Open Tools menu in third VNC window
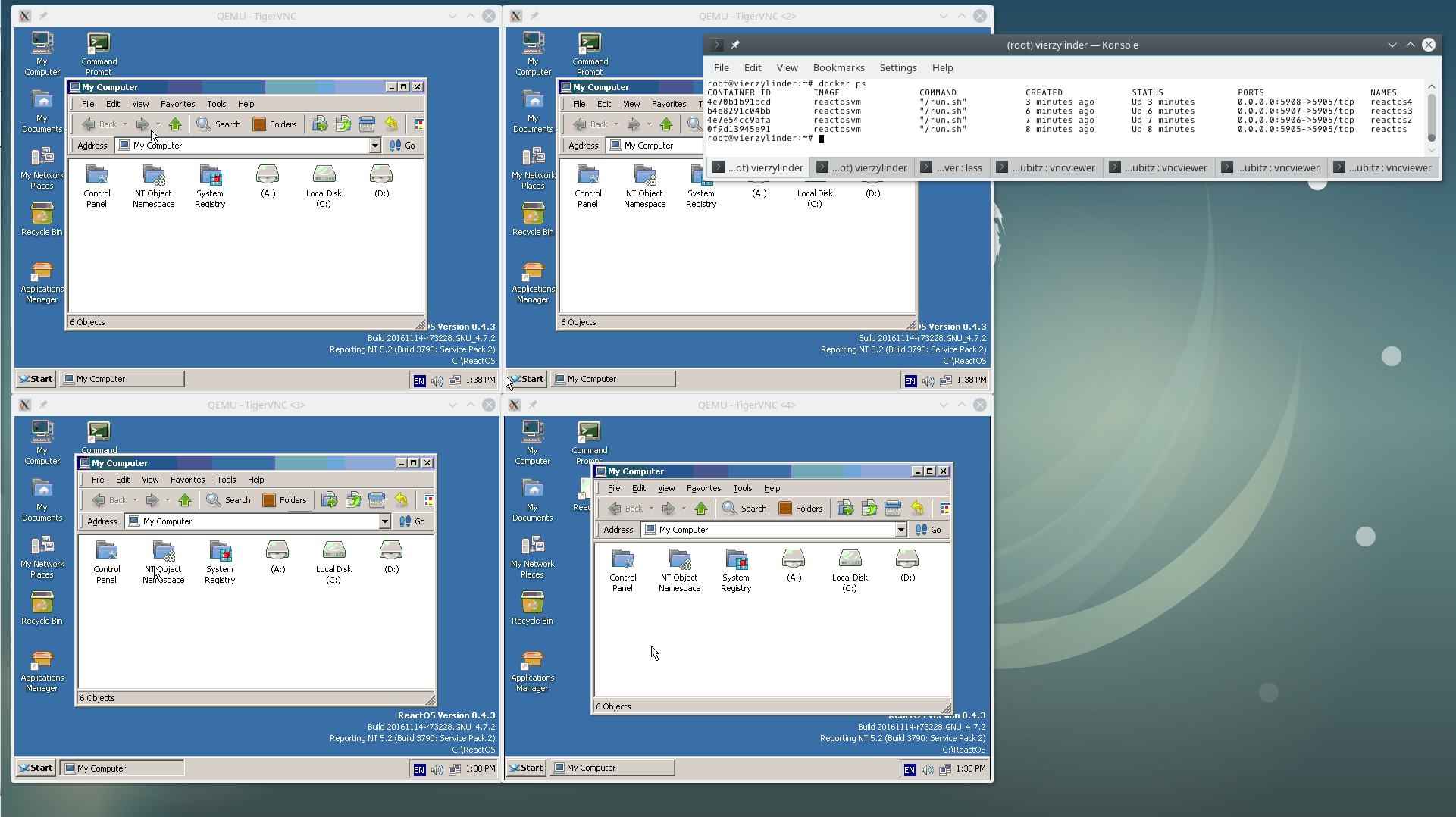 [227, 480]
